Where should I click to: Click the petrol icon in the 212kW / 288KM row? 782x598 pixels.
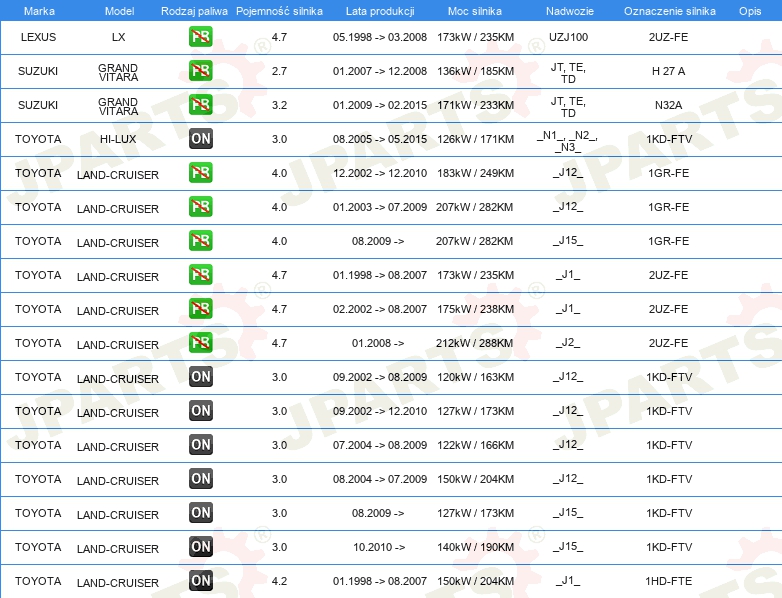[x=200, y=343]
